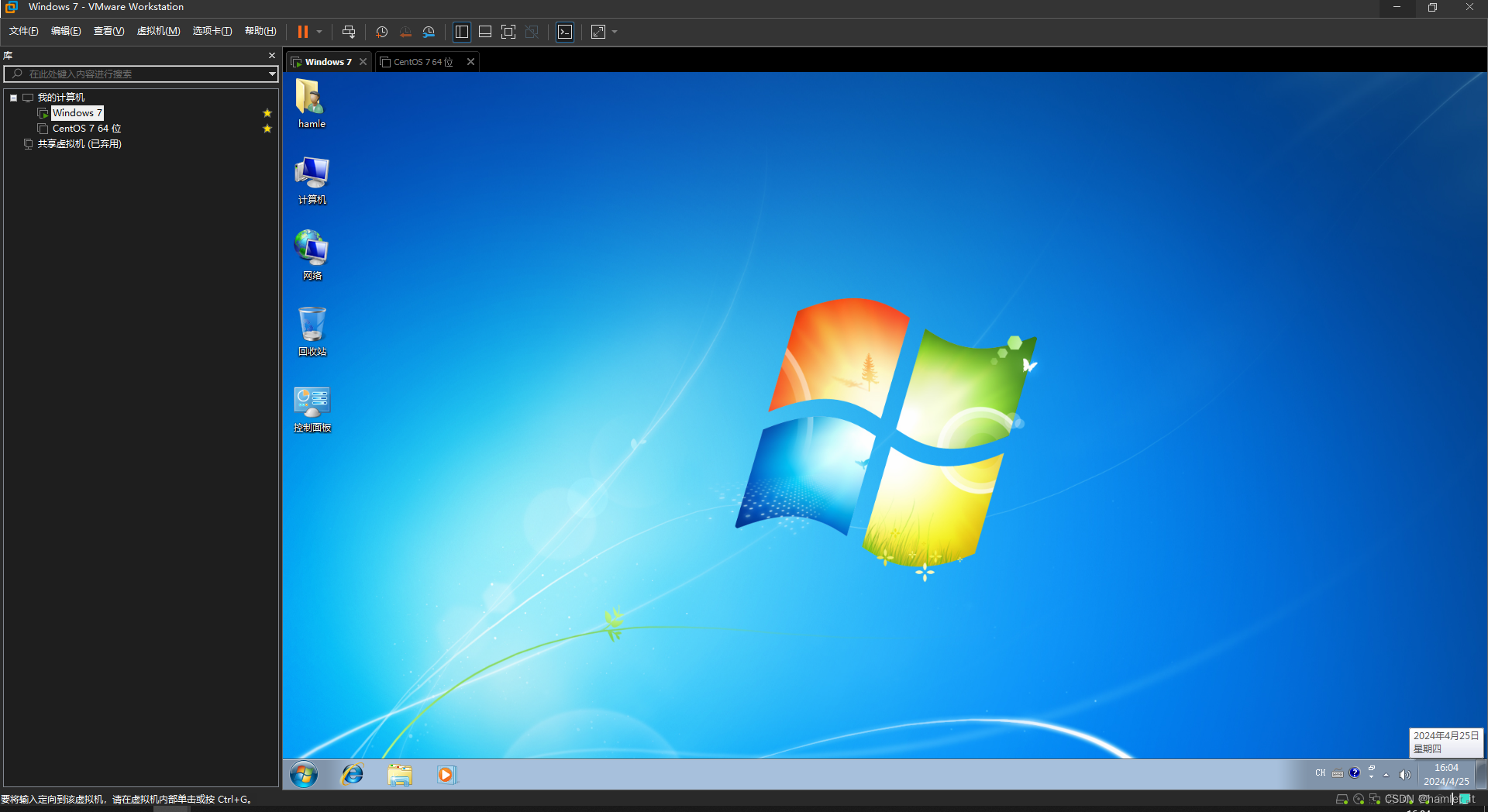Select 我的计算机 in the library

click(x=61, y=98)
